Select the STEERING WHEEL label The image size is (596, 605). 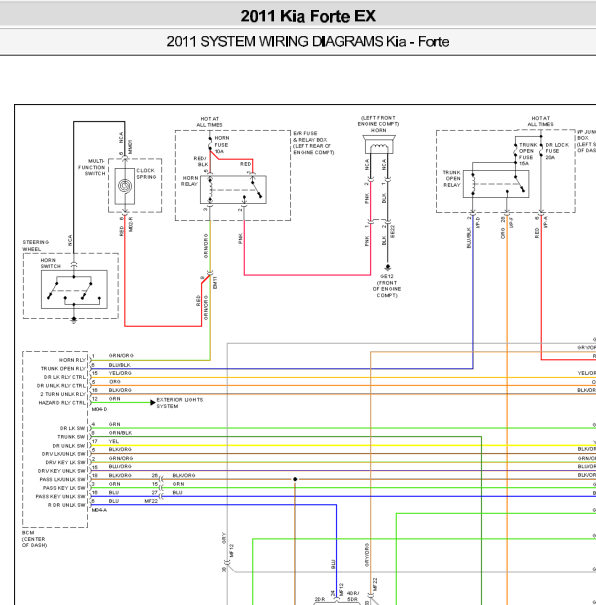(x=35, y=245)
